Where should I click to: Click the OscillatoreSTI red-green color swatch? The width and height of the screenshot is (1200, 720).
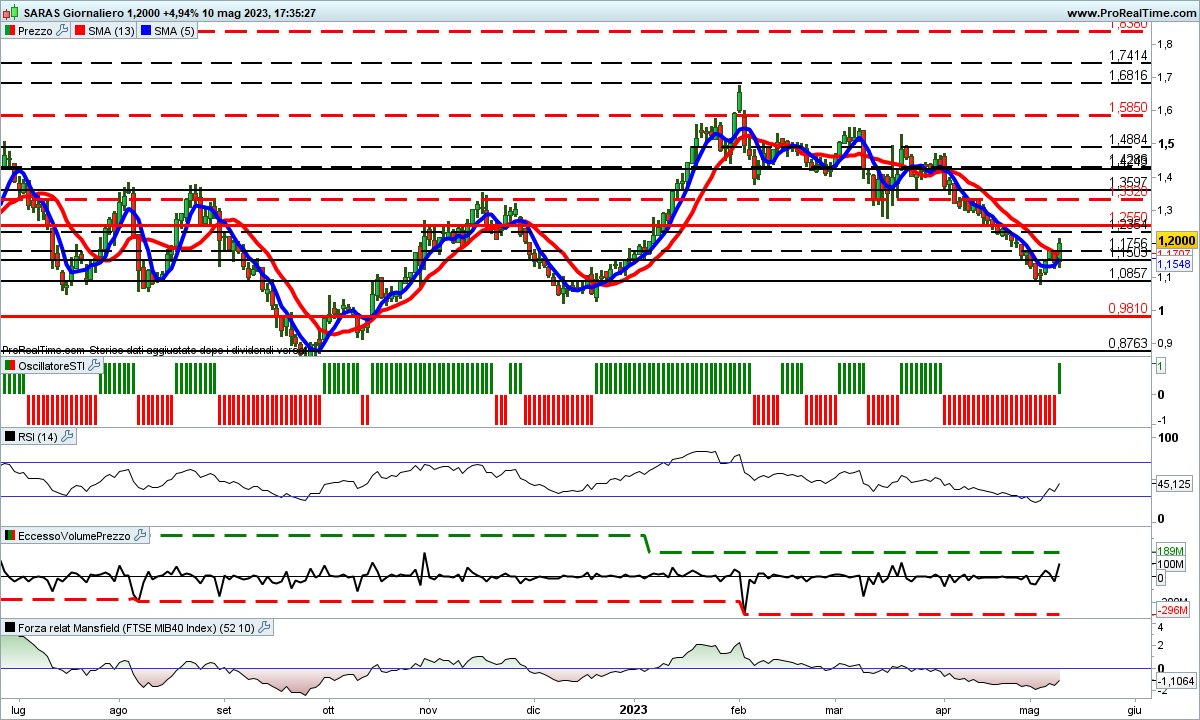click(x=10, y=366)
